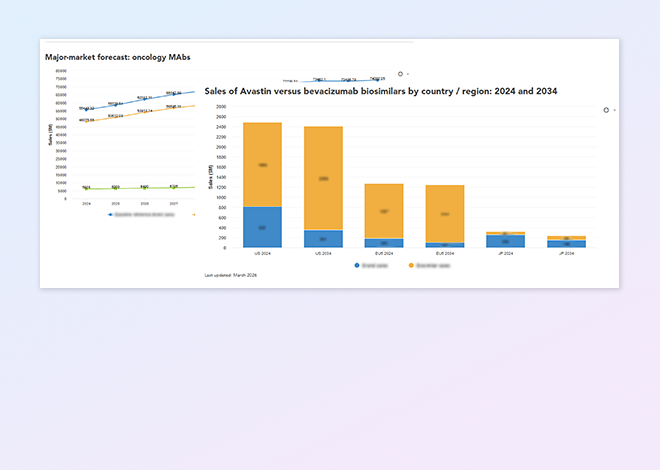
Task: Click the orange line's 2026 data point
Action: pyautogui.click(x=145, y=112)
